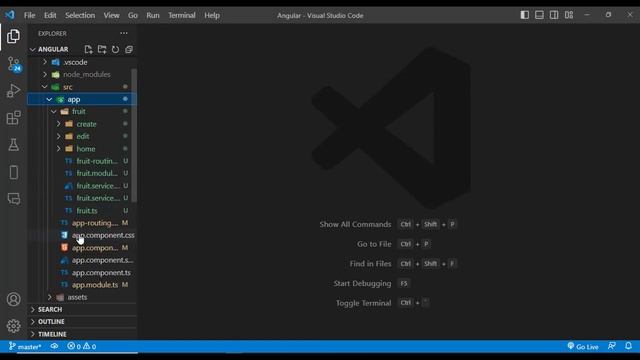Open the Accounts menu icon
The width and height of the screenshot is (640, 360).
13,300
